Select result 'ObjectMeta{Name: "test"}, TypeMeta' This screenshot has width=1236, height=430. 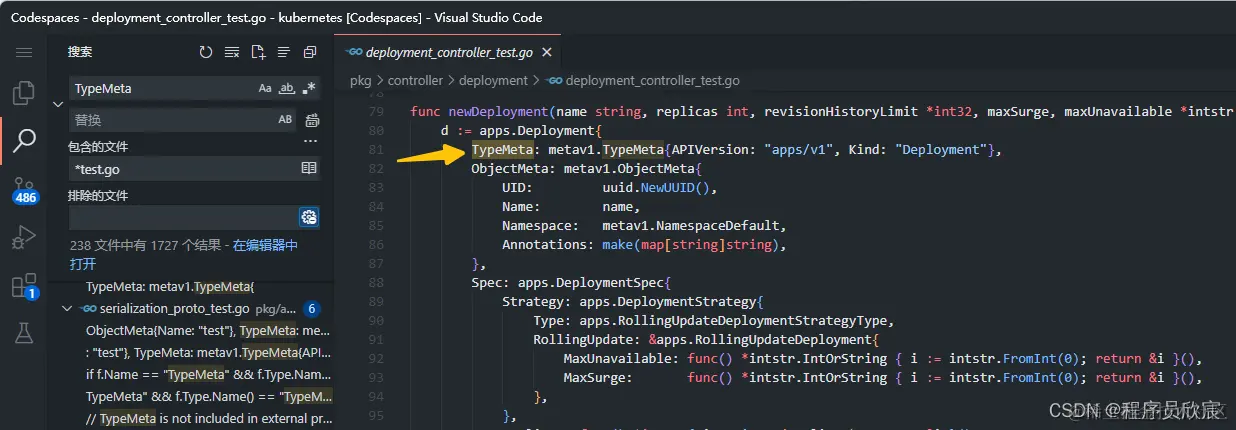[207, 331]
